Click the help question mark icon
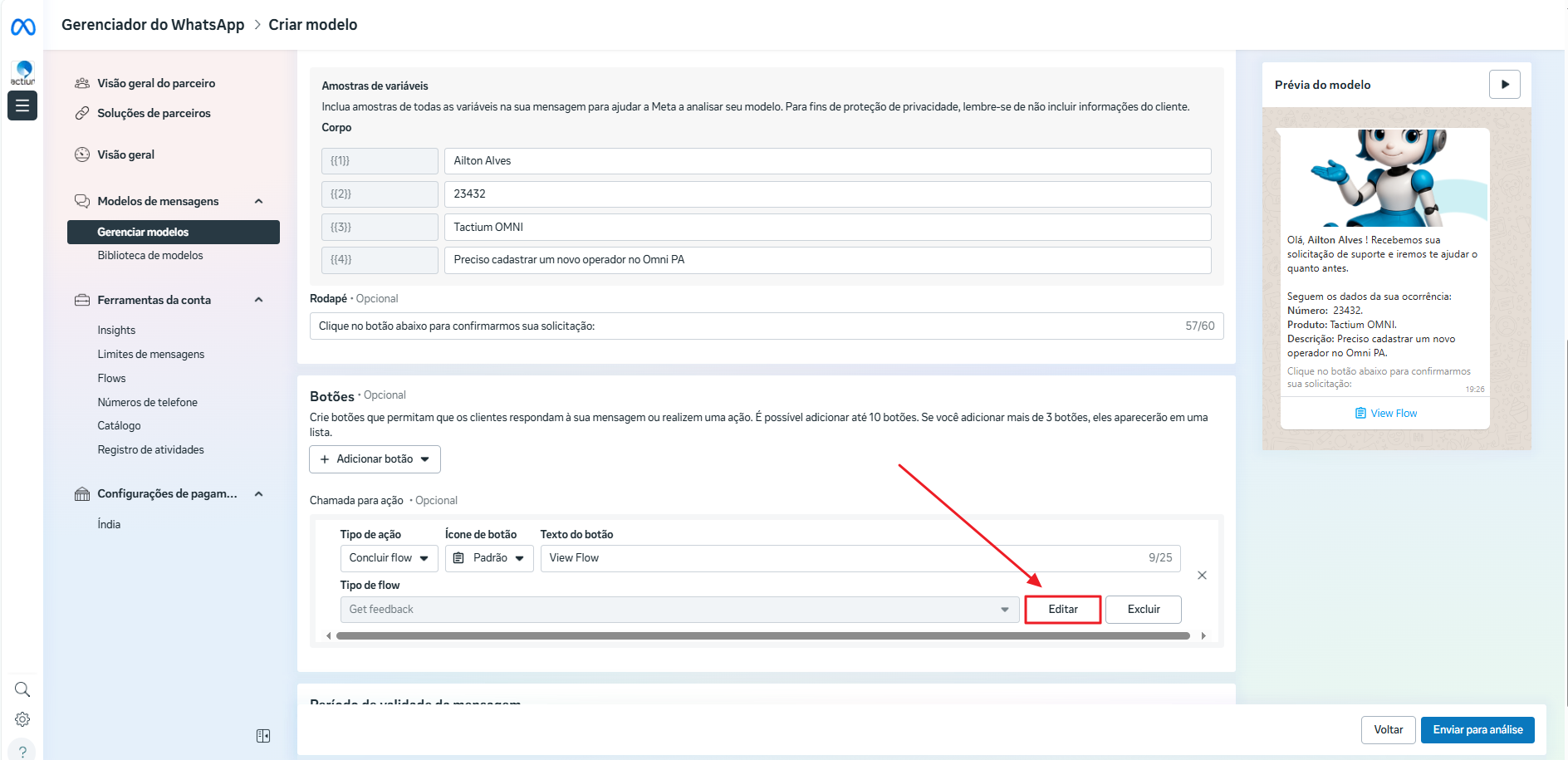 [22, 750]
